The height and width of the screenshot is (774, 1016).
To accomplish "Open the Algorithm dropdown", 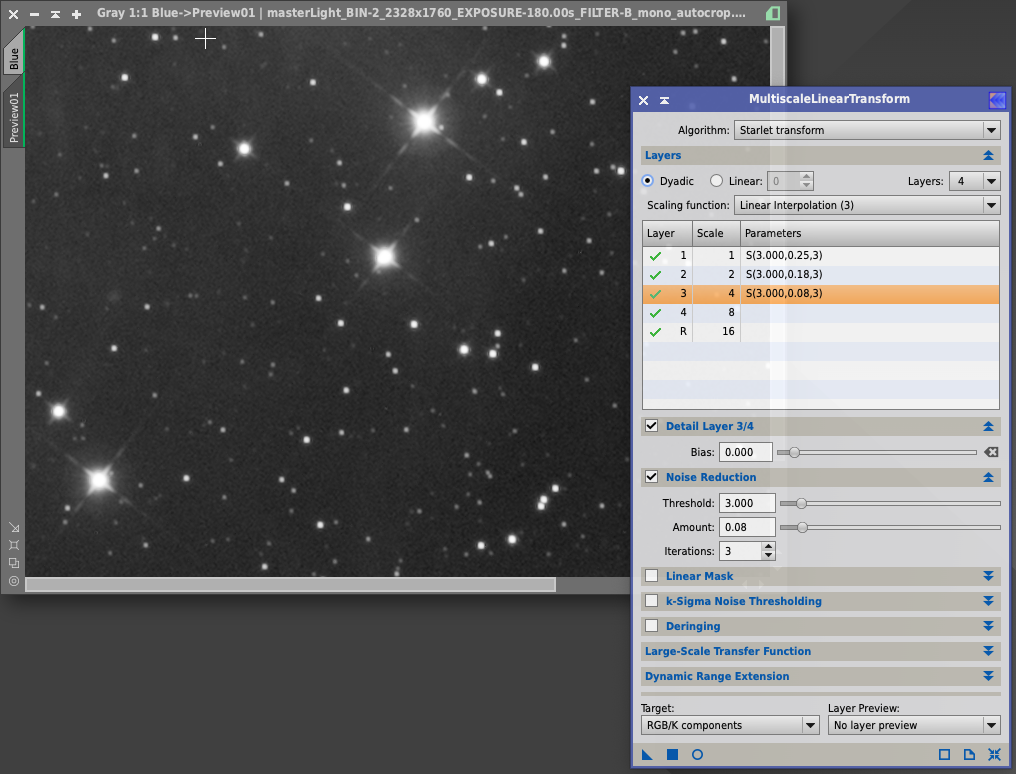I will [867, 130].
